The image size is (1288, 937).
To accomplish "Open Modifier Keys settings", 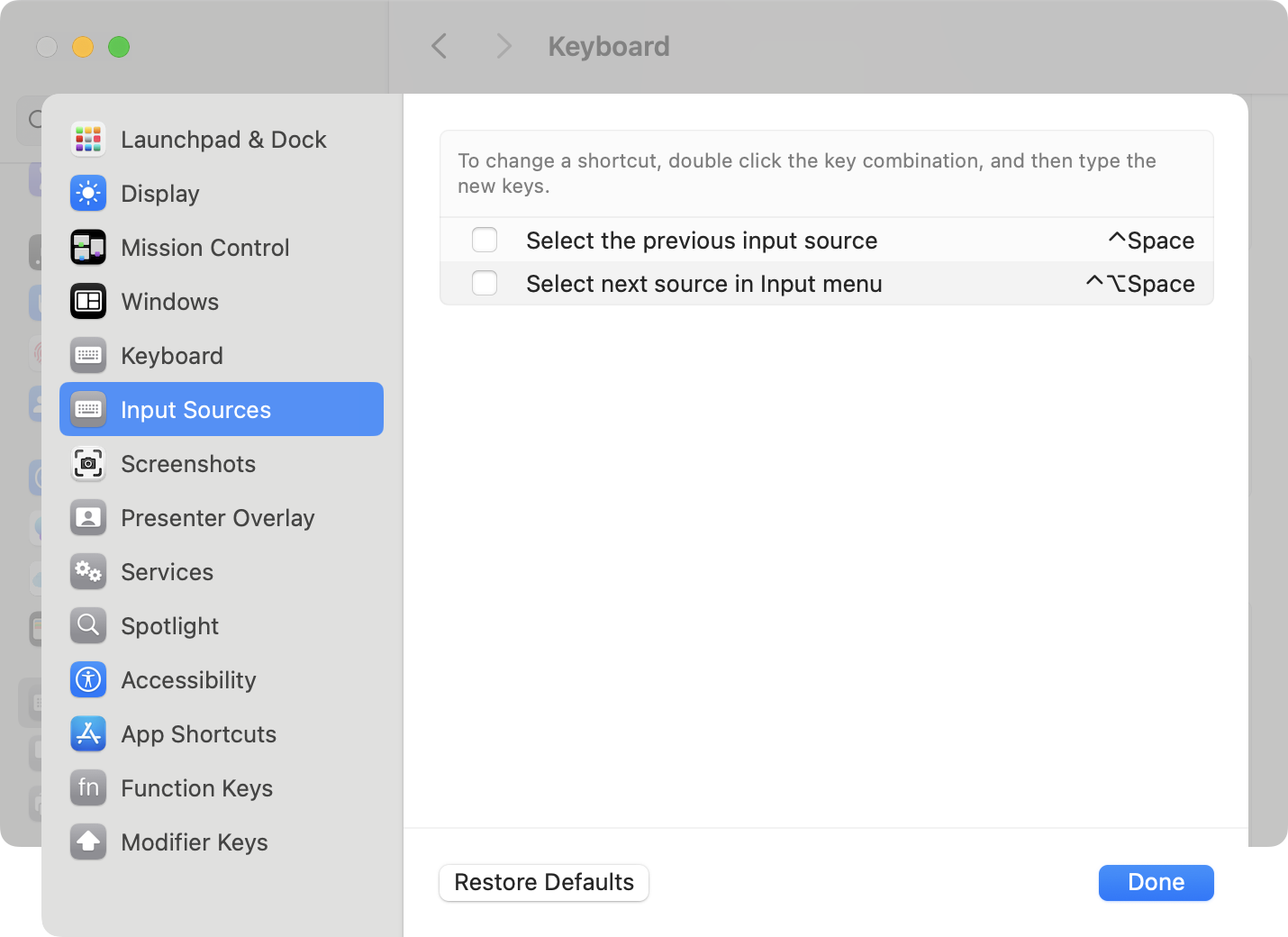I will click(x=195, y=842).
